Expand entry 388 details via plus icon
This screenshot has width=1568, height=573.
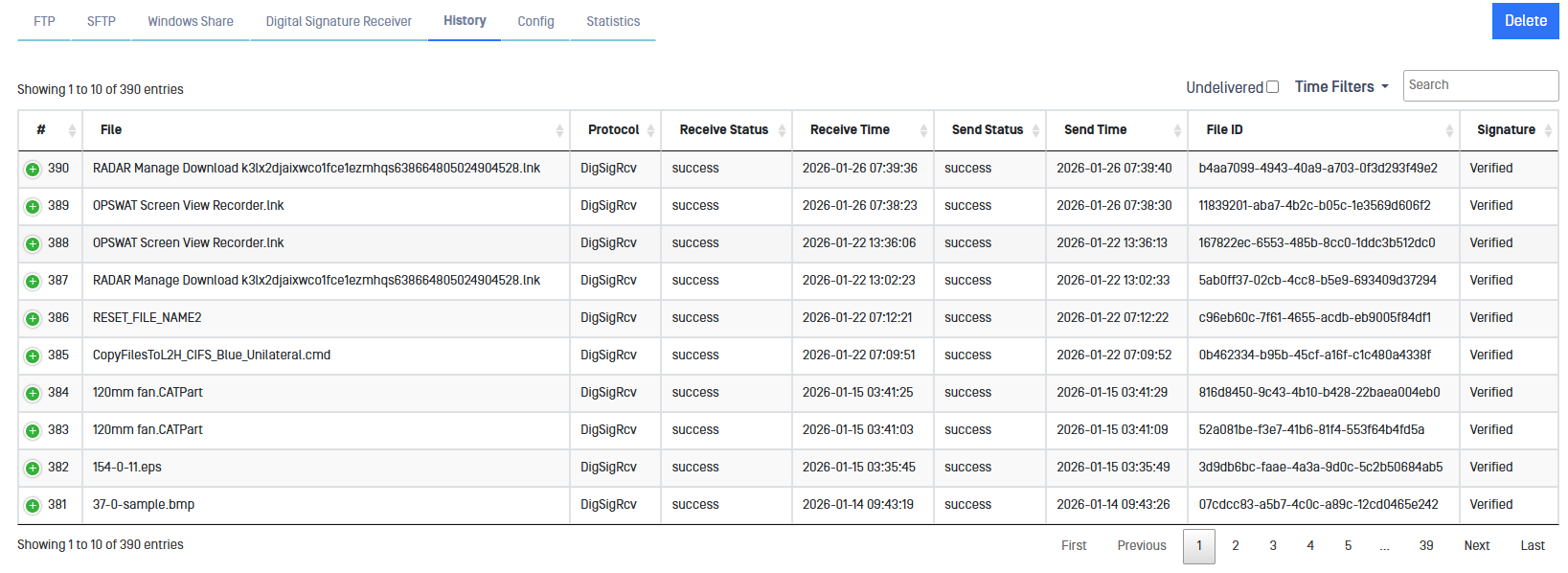click(x=33, y=244)
